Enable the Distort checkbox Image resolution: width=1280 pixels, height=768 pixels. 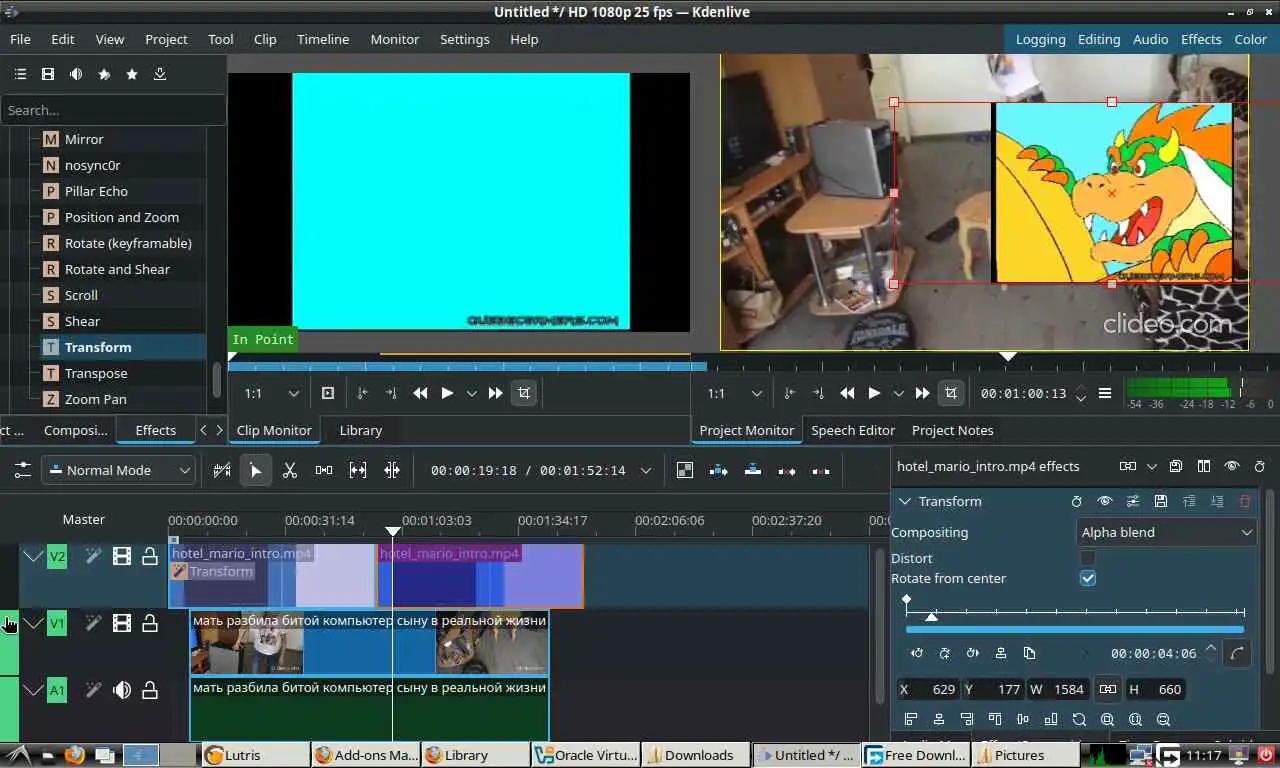(x=1088, y=558)
